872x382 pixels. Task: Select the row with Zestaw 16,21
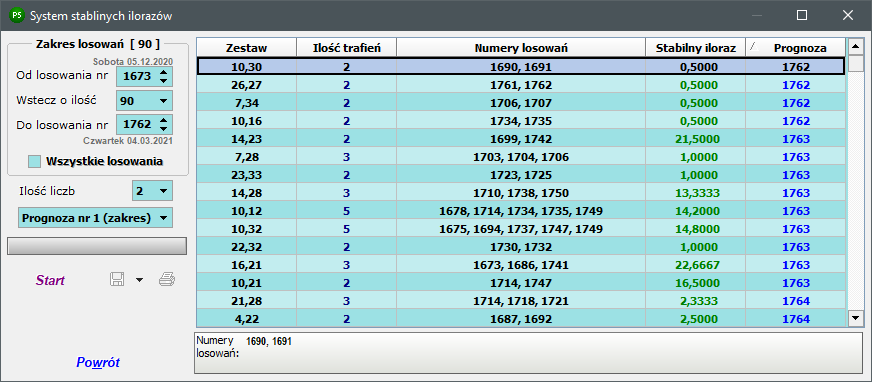(x=521, y=265)
